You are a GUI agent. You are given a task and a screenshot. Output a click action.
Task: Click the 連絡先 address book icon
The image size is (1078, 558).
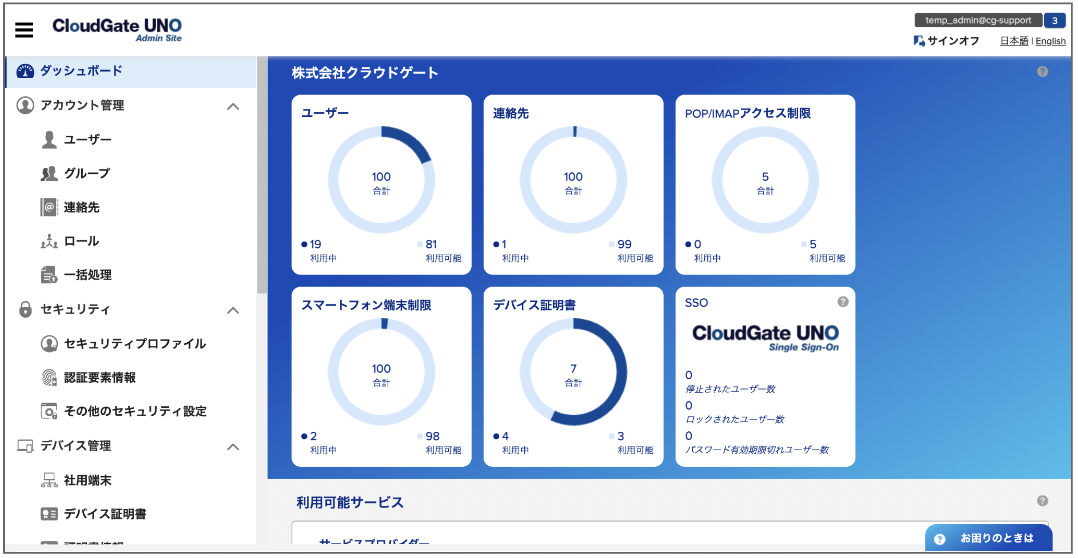coord(48,208)
